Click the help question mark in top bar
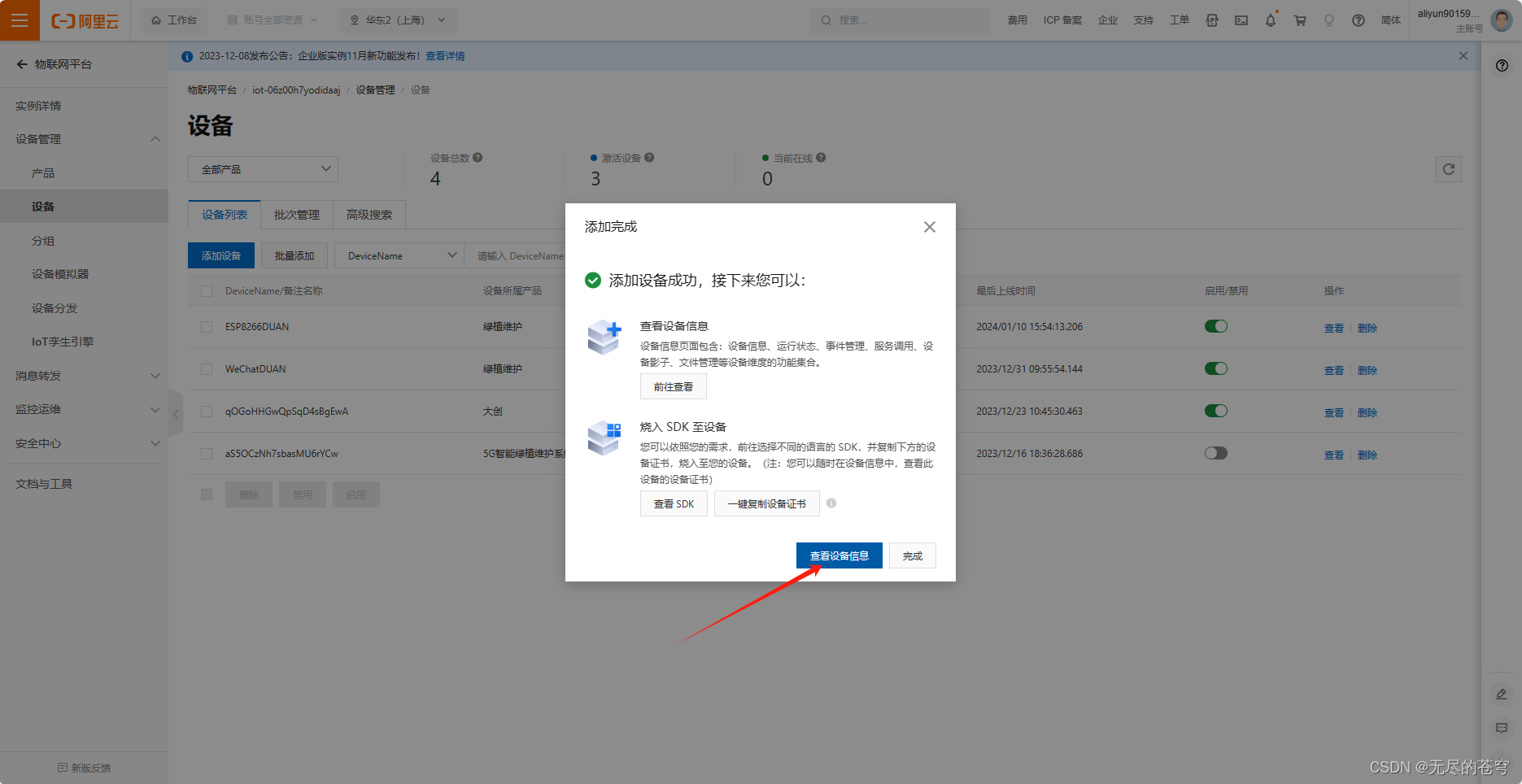1522x784 pixels. (1358, 20)
